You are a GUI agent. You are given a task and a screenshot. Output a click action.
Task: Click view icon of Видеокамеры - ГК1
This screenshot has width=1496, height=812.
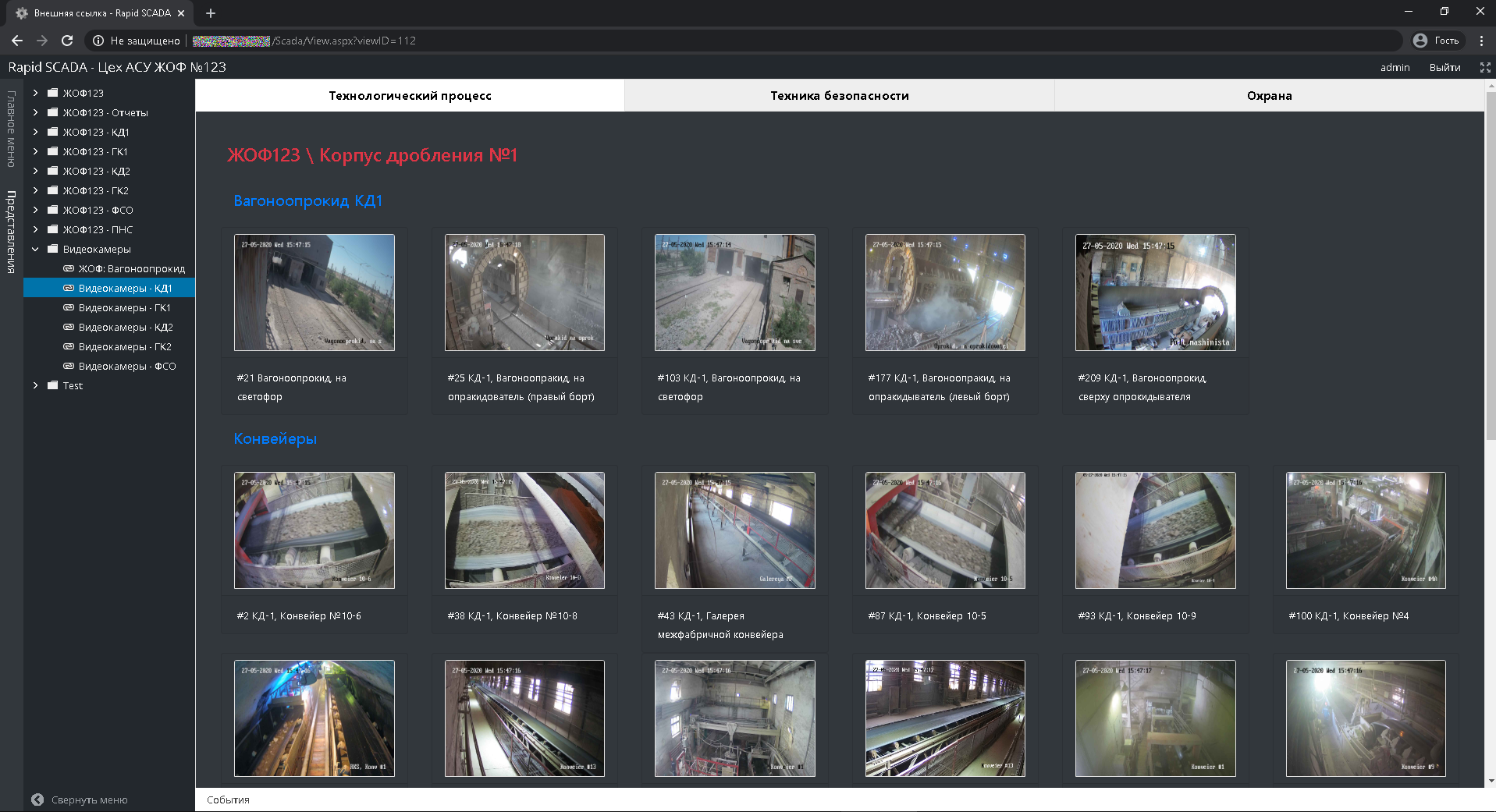click(x=69, y=307)
